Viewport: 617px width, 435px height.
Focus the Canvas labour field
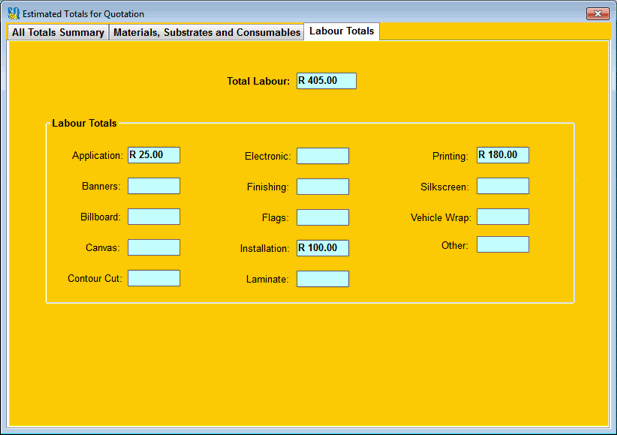click(x=154, y=247)
